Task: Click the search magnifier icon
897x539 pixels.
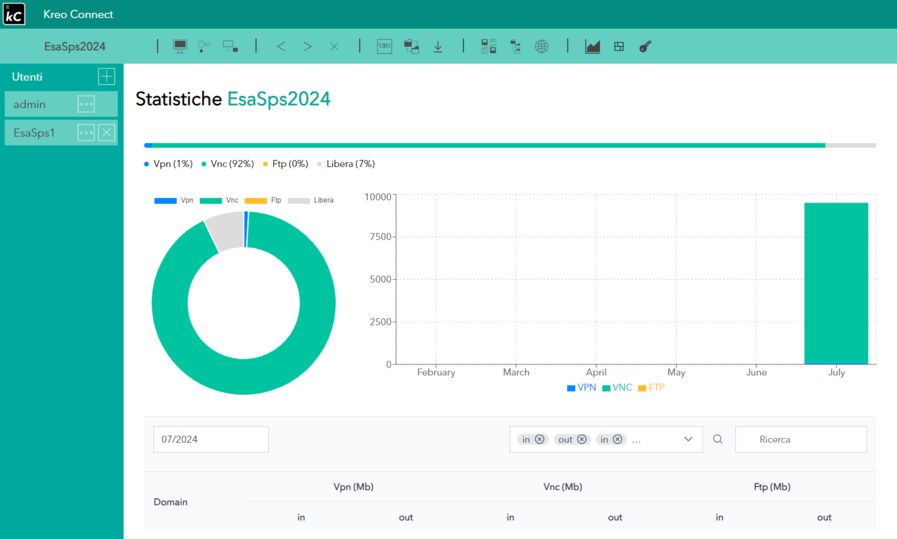Action: pyautogui.click(x=718, y=439)
